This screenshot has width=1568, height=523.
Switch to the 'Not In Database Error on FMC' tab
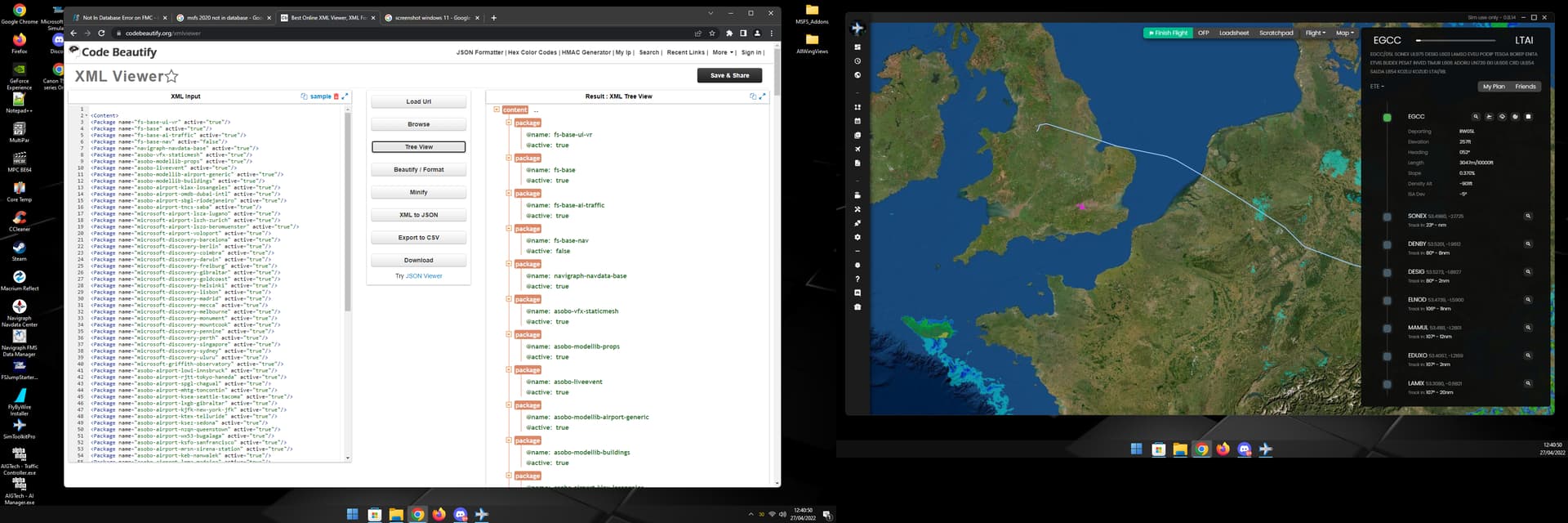(118, 17)
